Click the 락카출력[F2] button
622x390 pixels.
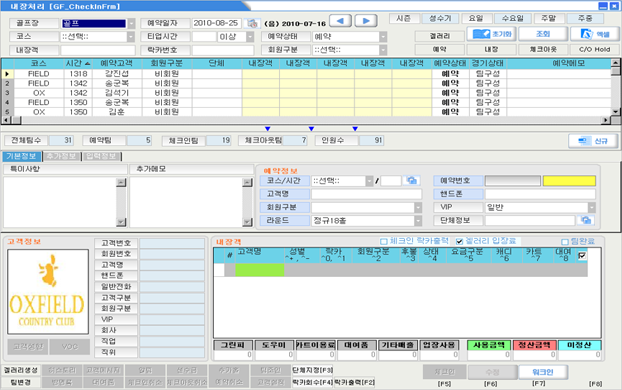point(355,382)
